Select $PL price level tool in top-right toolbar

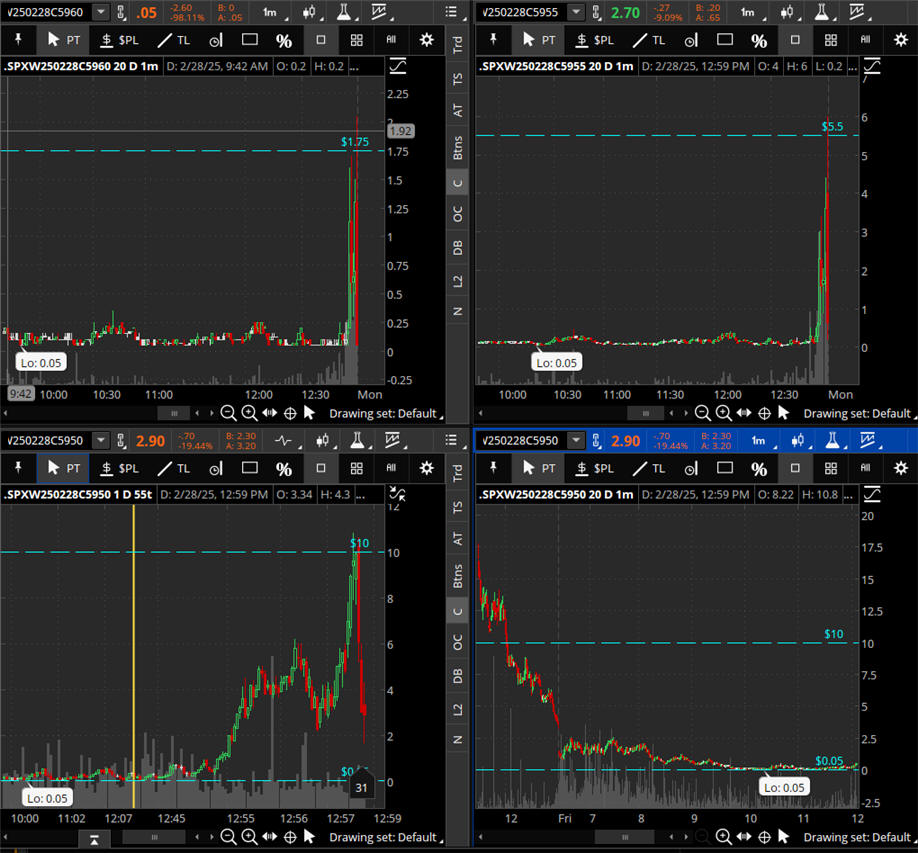pos(595,40)
